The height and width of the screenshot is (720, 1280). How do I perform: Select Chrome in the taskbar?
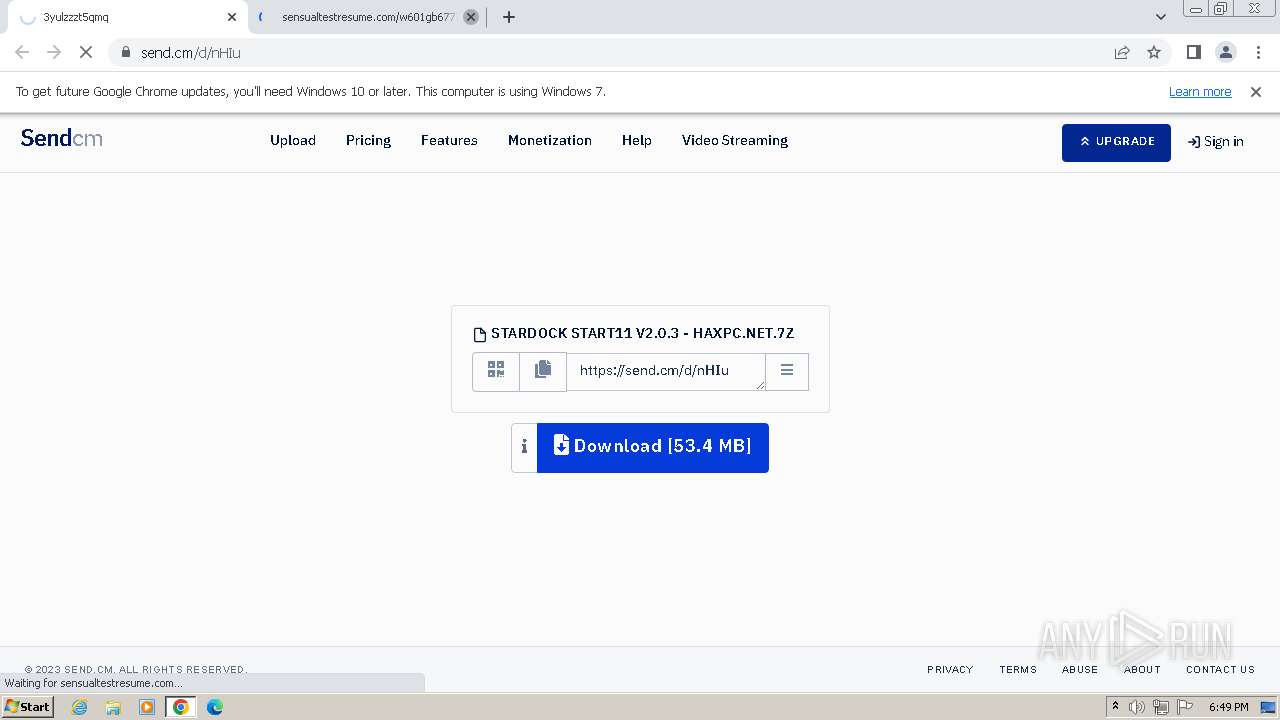(181, 707)
